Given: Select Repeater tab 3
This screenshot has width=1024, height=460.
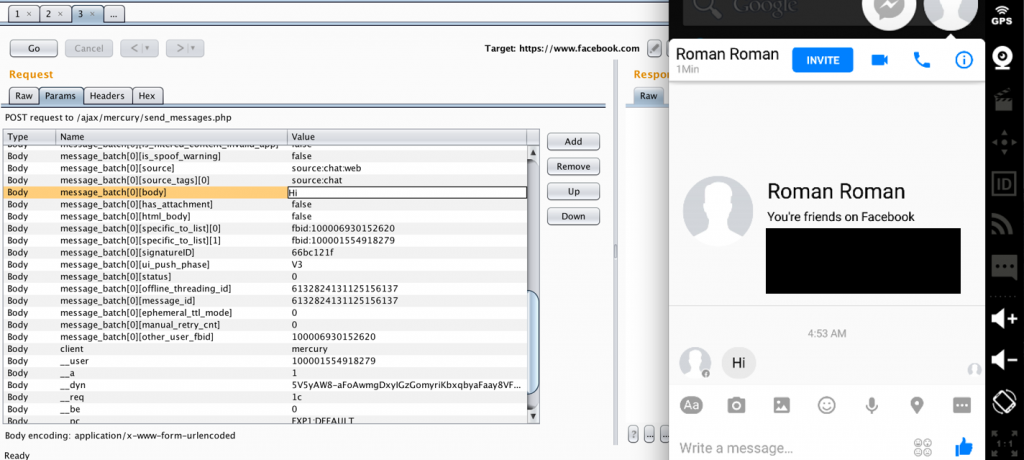Looking at the screenshot, I should pyautogui.click(x=87, y=13).
